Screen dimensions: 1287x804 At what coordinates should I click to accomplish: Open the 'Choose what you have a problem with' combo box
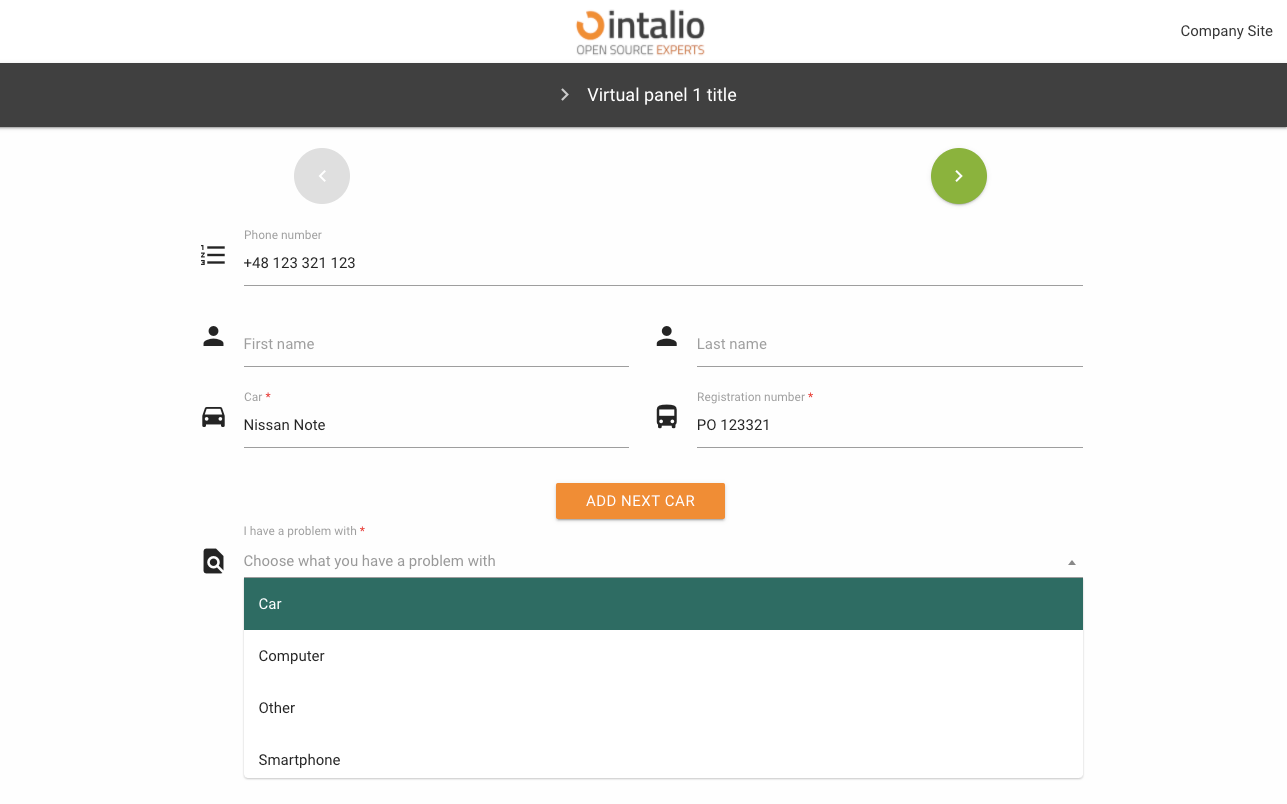pos(650,561)
